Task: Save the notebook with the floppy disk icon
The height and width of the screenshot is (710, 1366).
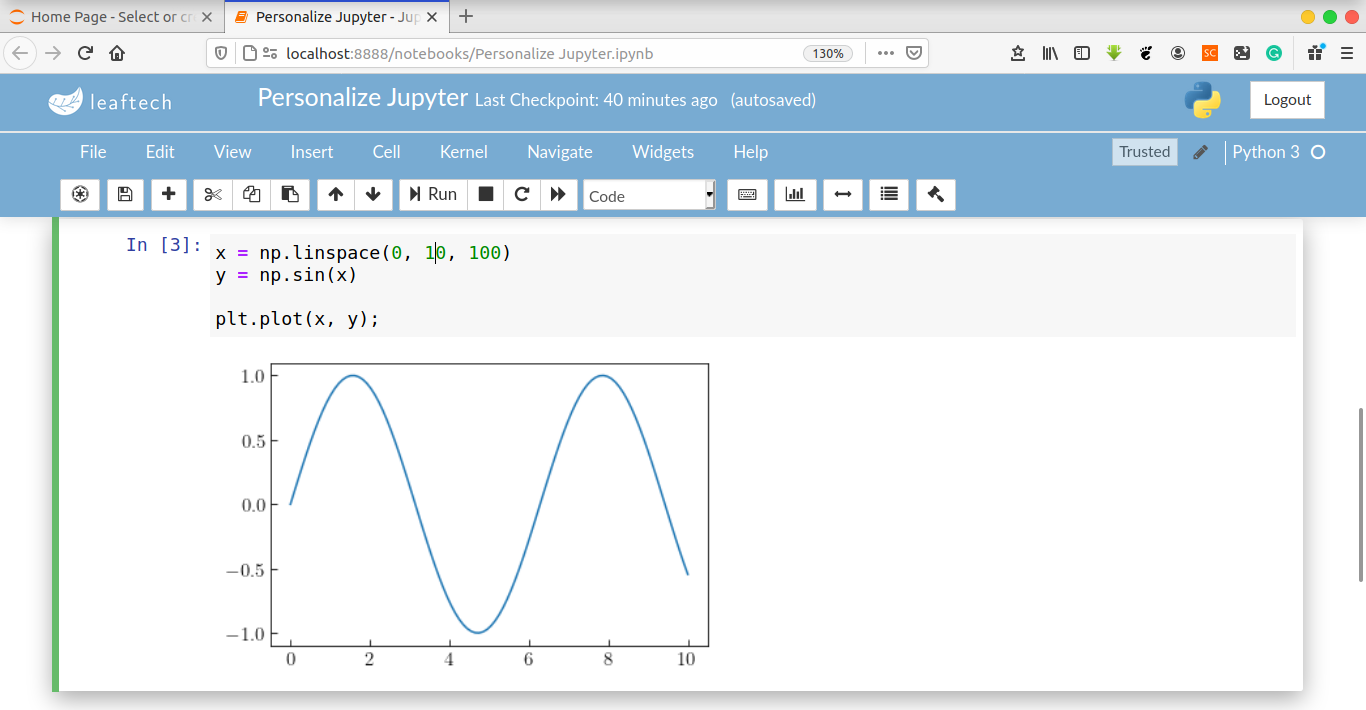Action: pos(125,195)
